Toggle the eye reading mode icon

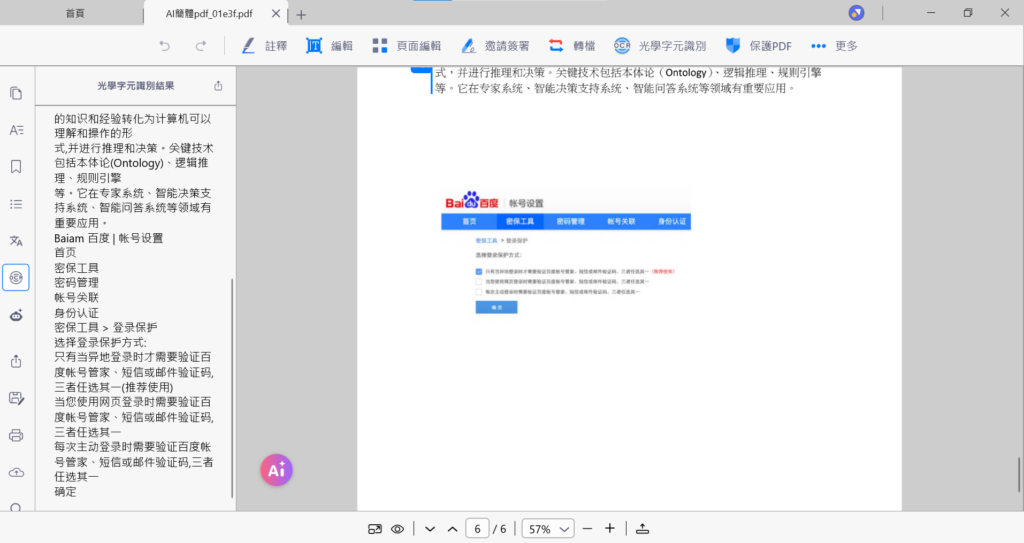click(397, 529)
